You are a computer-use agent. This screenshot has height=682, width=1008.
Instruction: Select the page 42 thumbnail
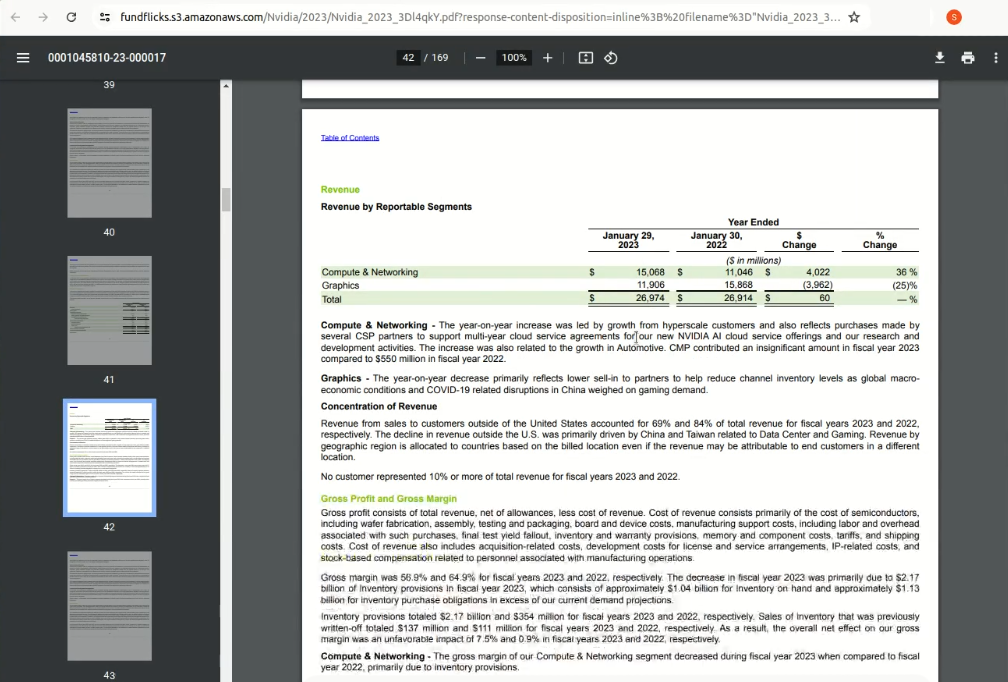click(x=109, y=458)
